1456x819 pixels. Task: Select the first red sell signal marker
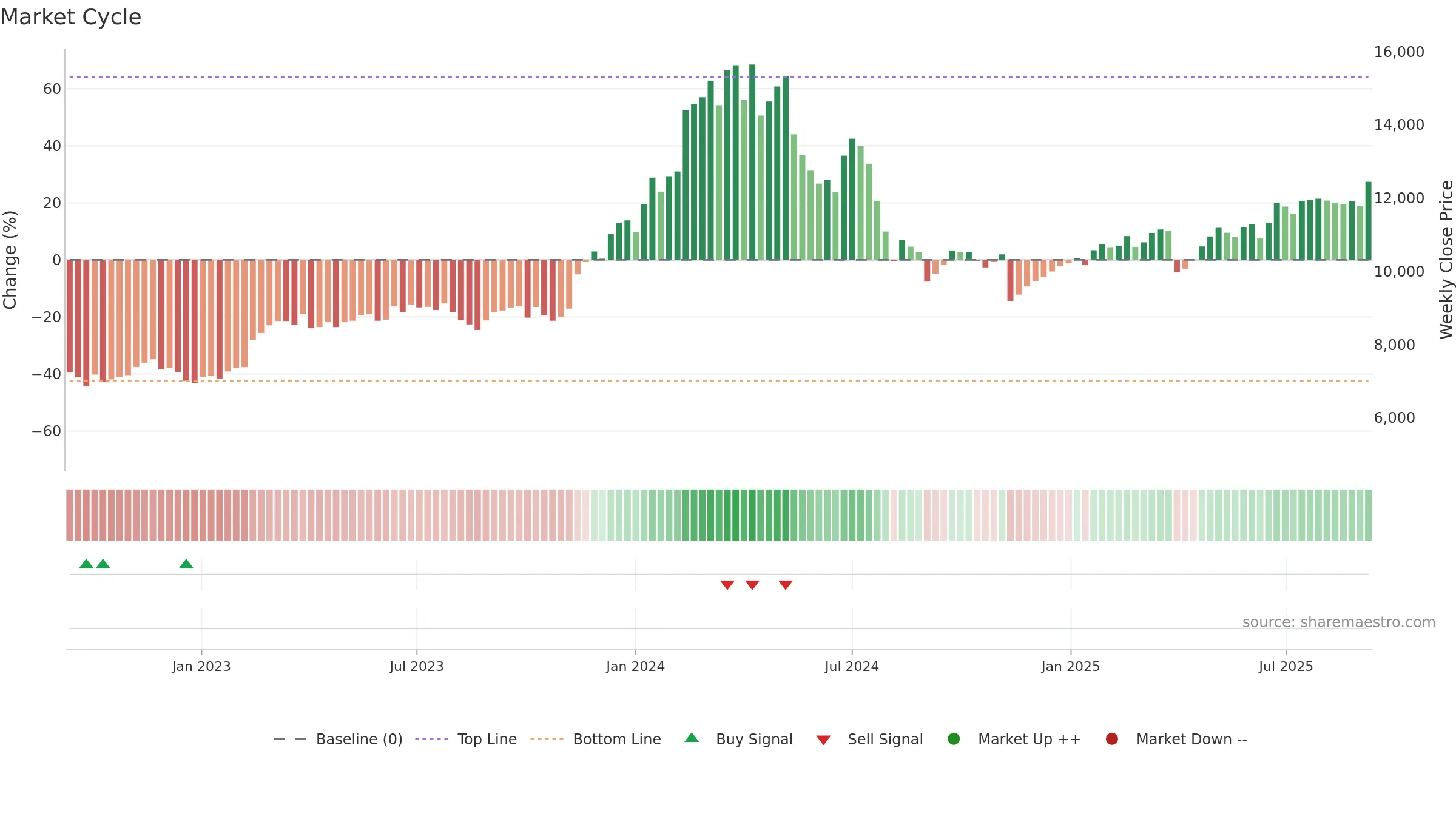(727, 585)
